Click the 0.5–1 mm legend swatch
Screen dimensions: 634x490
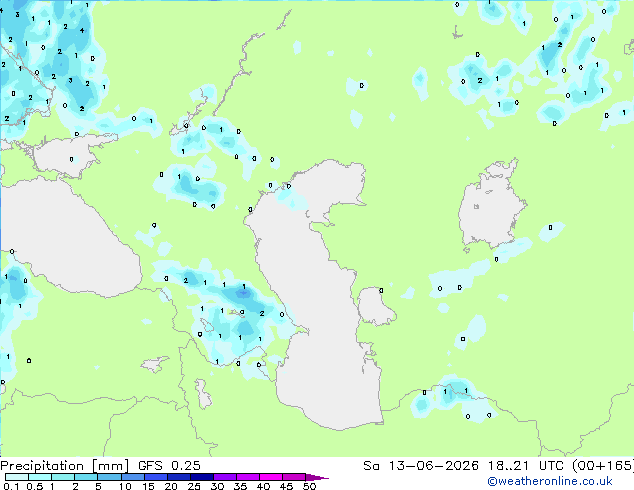point(40,477)
